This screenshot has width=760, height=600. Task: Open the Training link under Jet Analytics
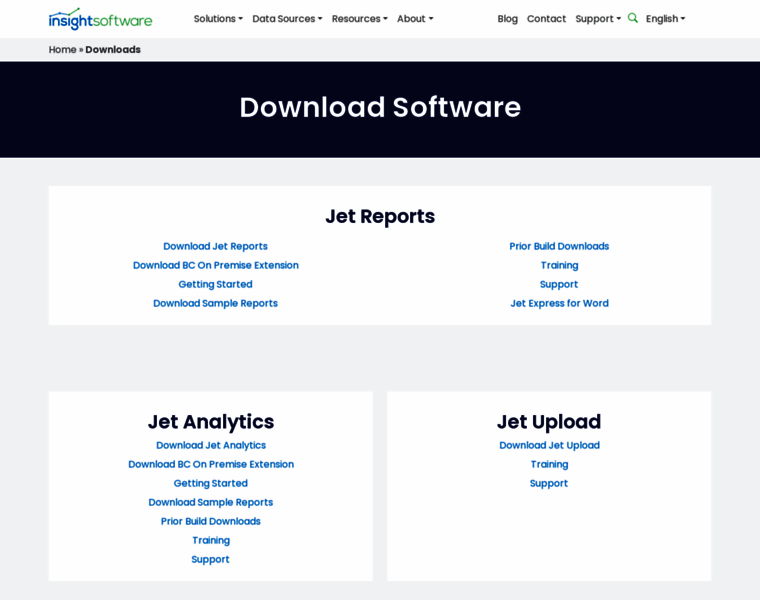click(x=211, y=540)
